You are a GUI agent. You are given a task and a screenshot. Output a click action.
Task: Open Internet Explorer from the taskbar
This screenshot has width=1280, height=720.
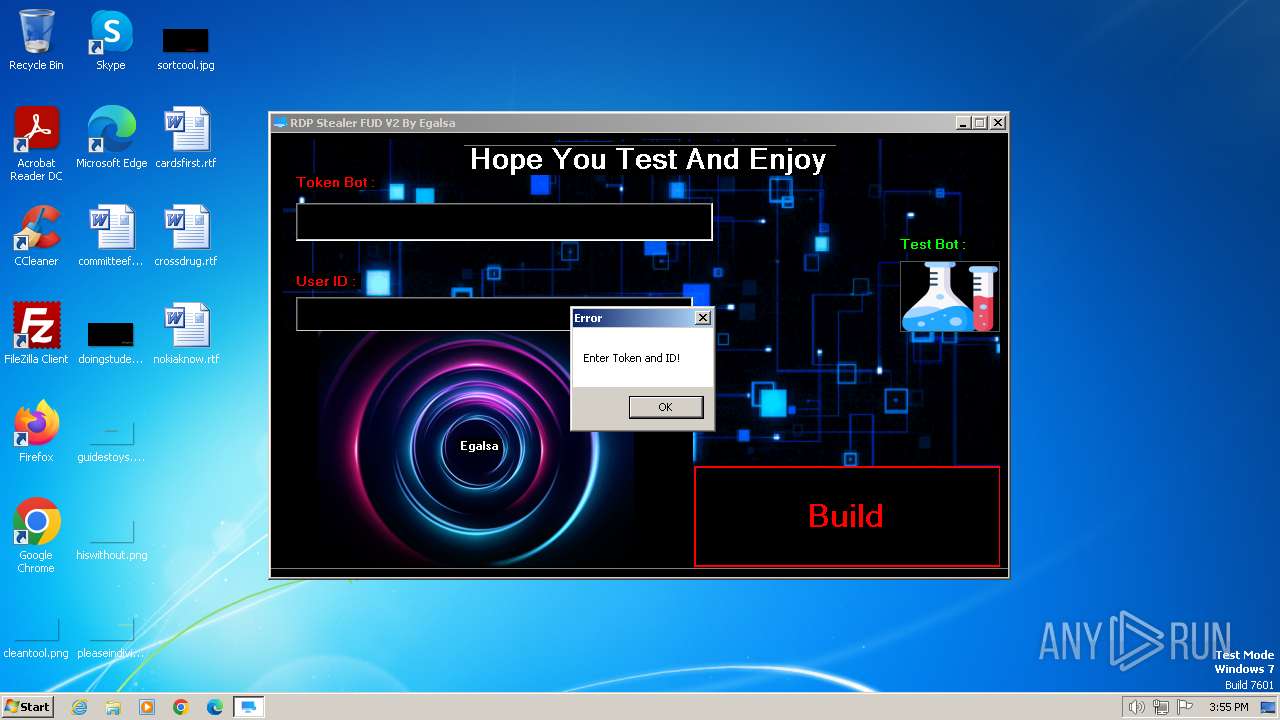point(79,707)
